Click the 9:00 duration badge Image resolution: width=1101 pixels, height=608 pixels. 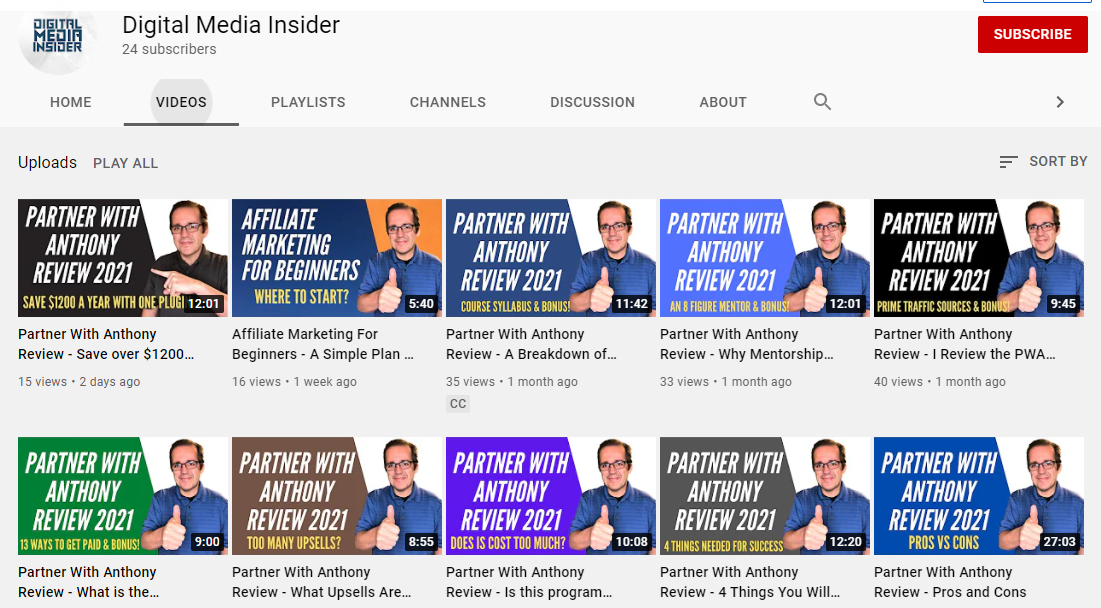(207, 542)
